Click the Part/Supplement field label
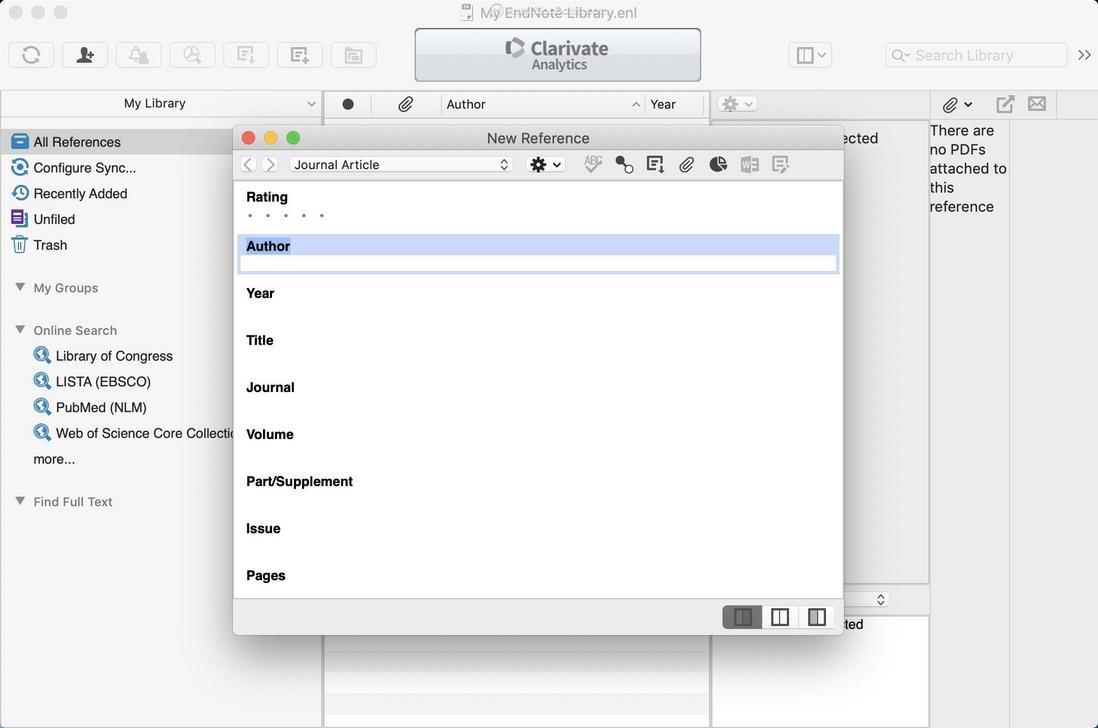This screenshot has width=1098, height=728. [x=299, y=481]
